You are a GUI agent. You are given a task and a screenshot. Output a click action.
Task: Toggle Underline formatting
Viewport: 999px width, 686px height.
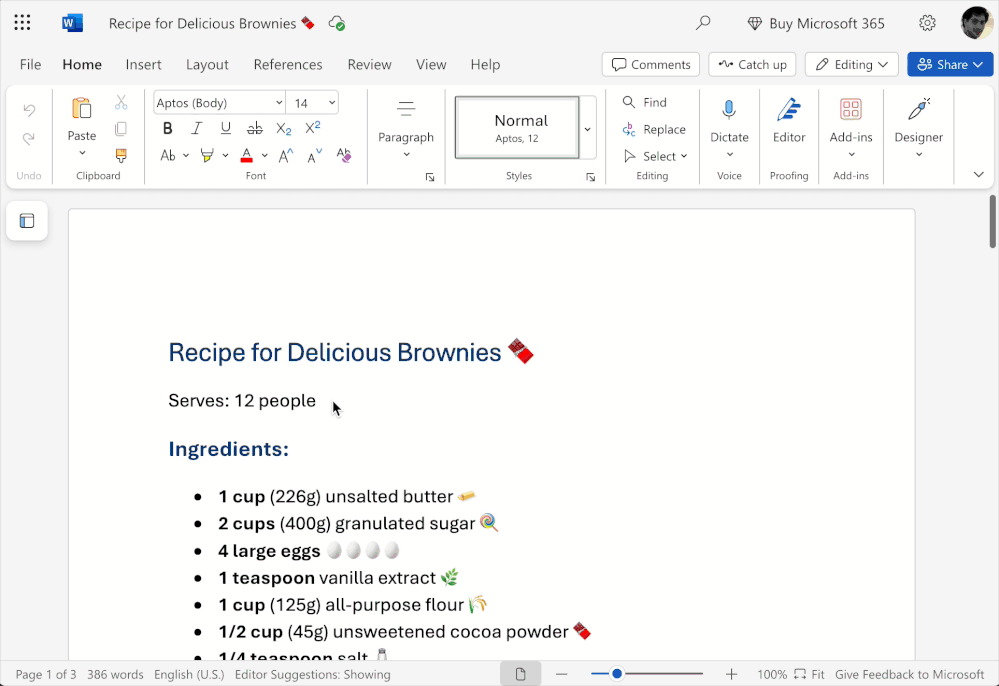pos(226,128)
